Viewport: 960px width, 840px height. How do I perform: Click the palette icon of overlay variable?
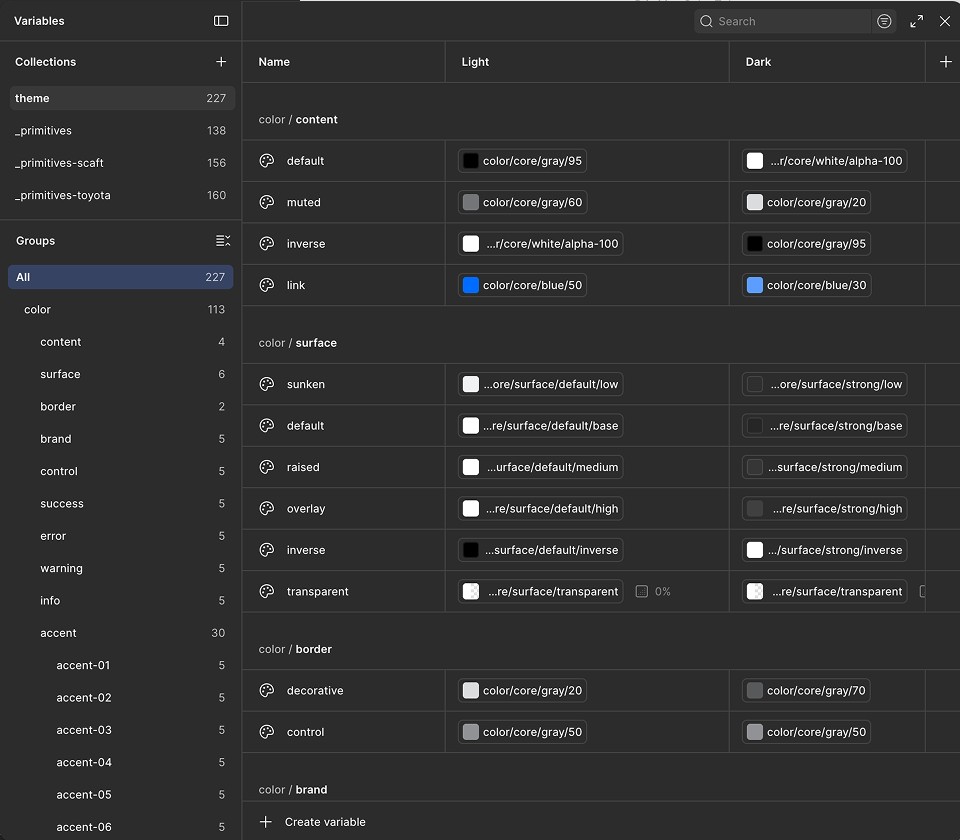[267, 508]
